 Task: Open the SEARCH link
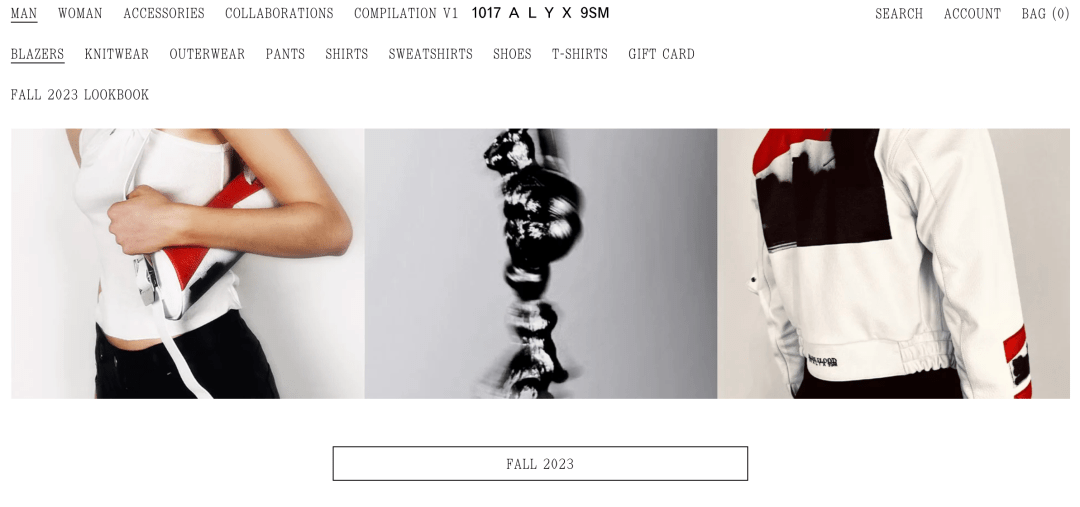click(899, 14)
